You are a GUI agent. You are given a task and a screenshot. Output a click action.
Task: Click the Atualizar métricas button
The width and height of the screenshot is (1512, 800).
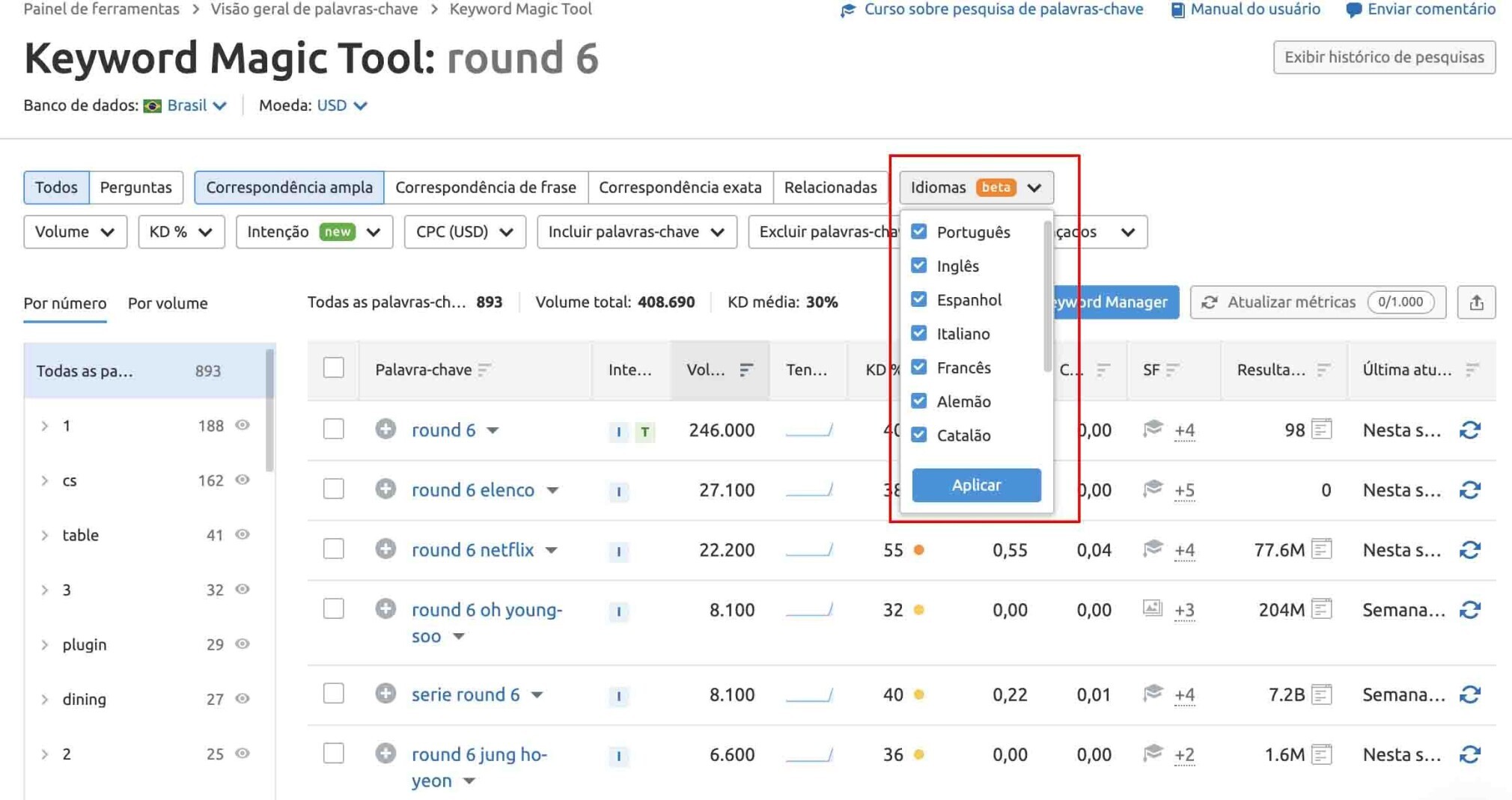coord(1318,302)
